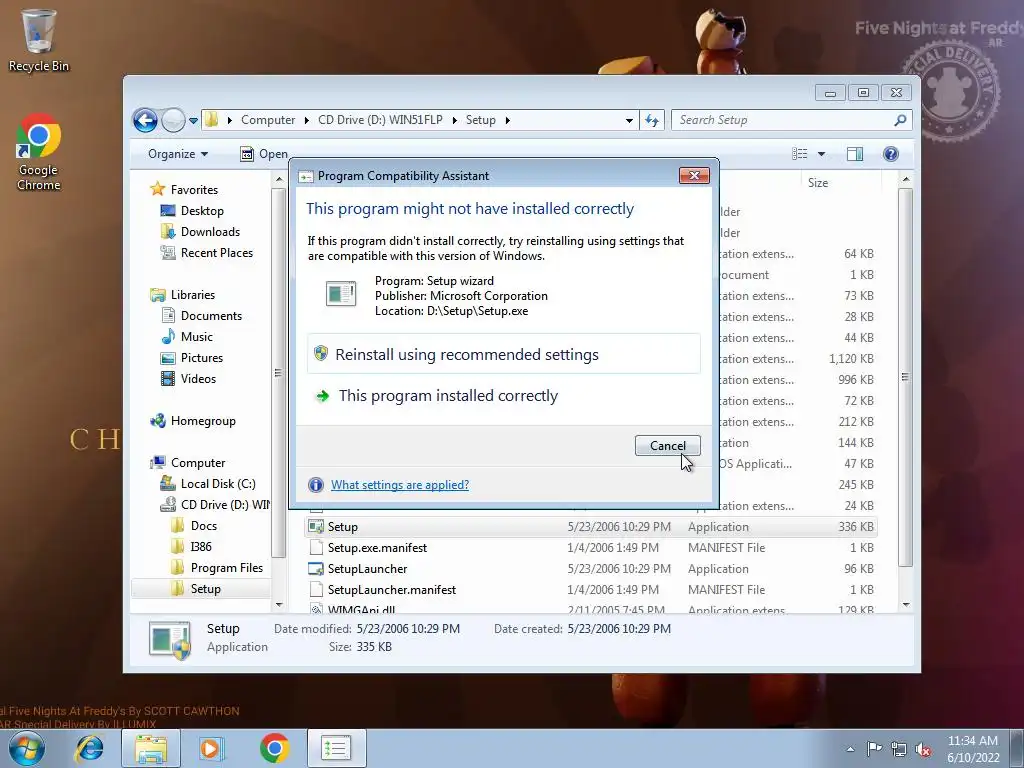Expand the arrow after Setup breadcrumb
The width and height of the screenshot is (1024, 768).
(x=507, y=120)
